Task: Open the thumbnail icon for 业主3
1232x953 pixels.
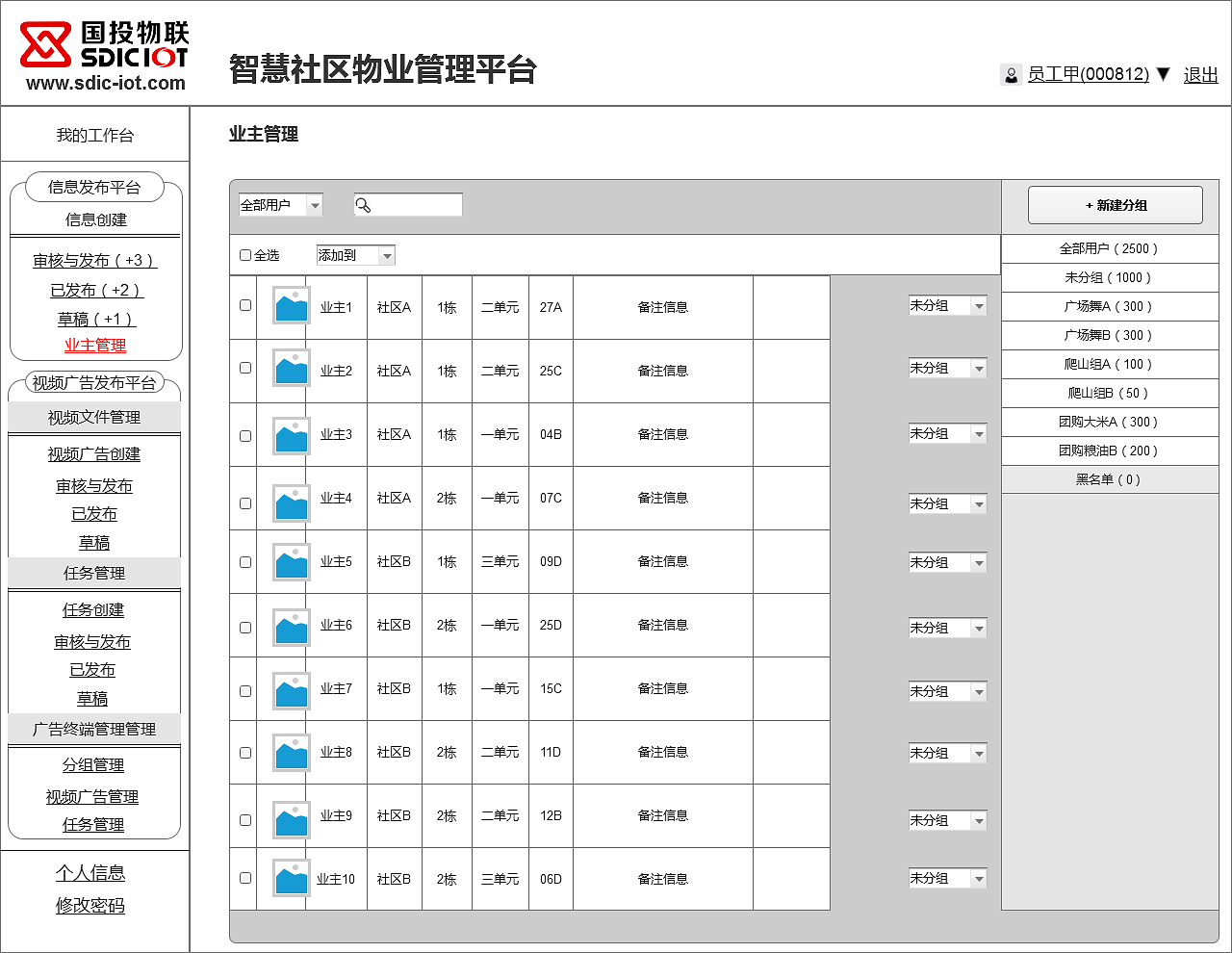Action: point(291,434)
